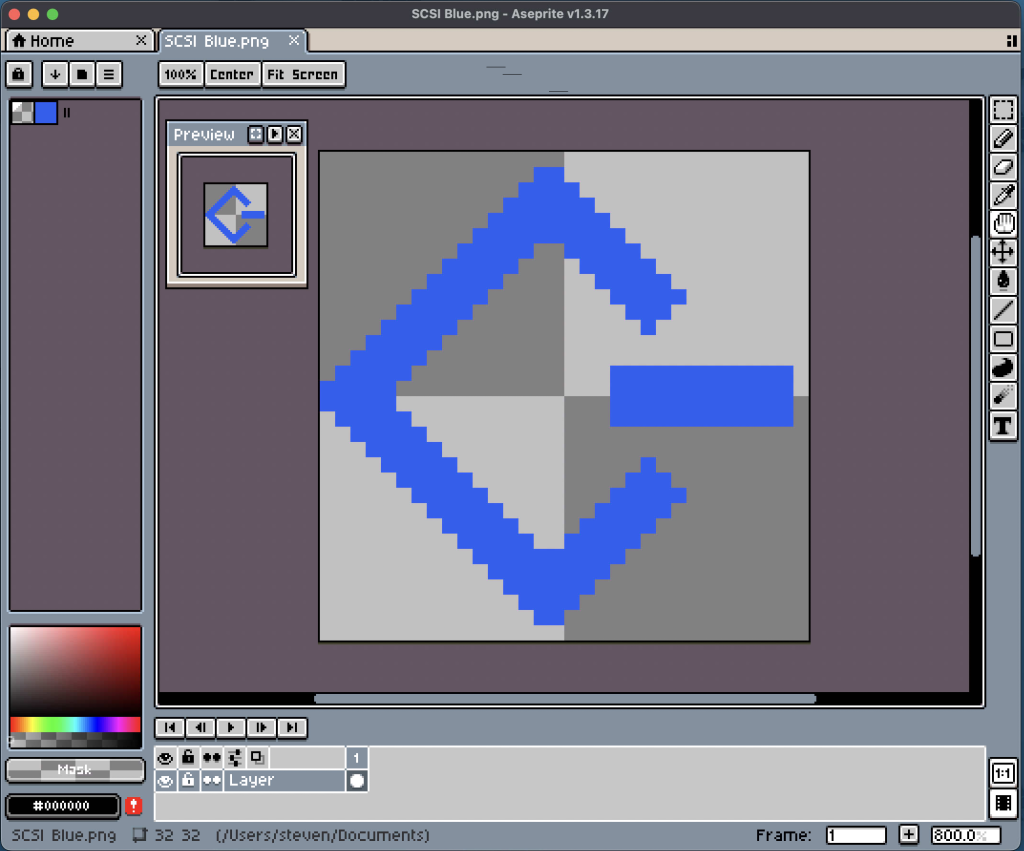1024x851 pixels.
Task: Toggle onion skin in timeline header
Action: coord(257,758)
